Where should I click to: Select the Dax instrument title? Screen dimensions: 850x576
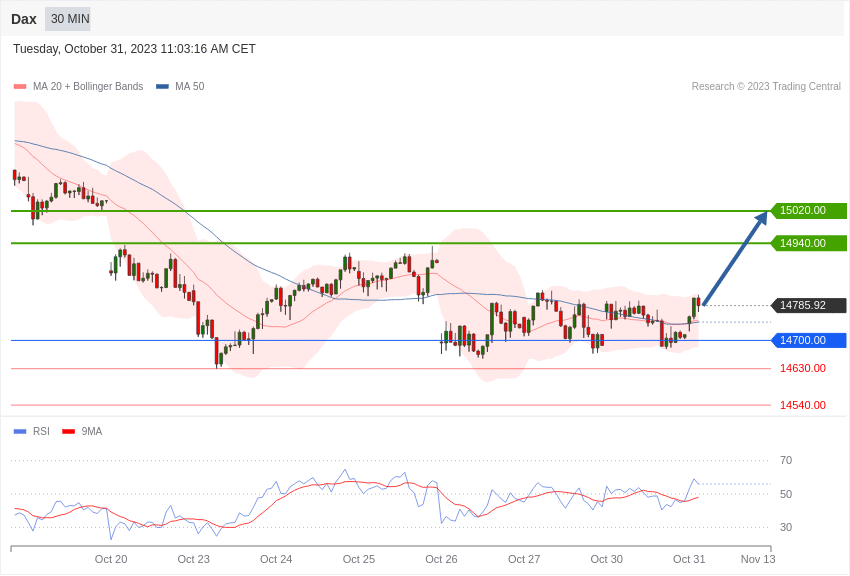tap(24, 19)
